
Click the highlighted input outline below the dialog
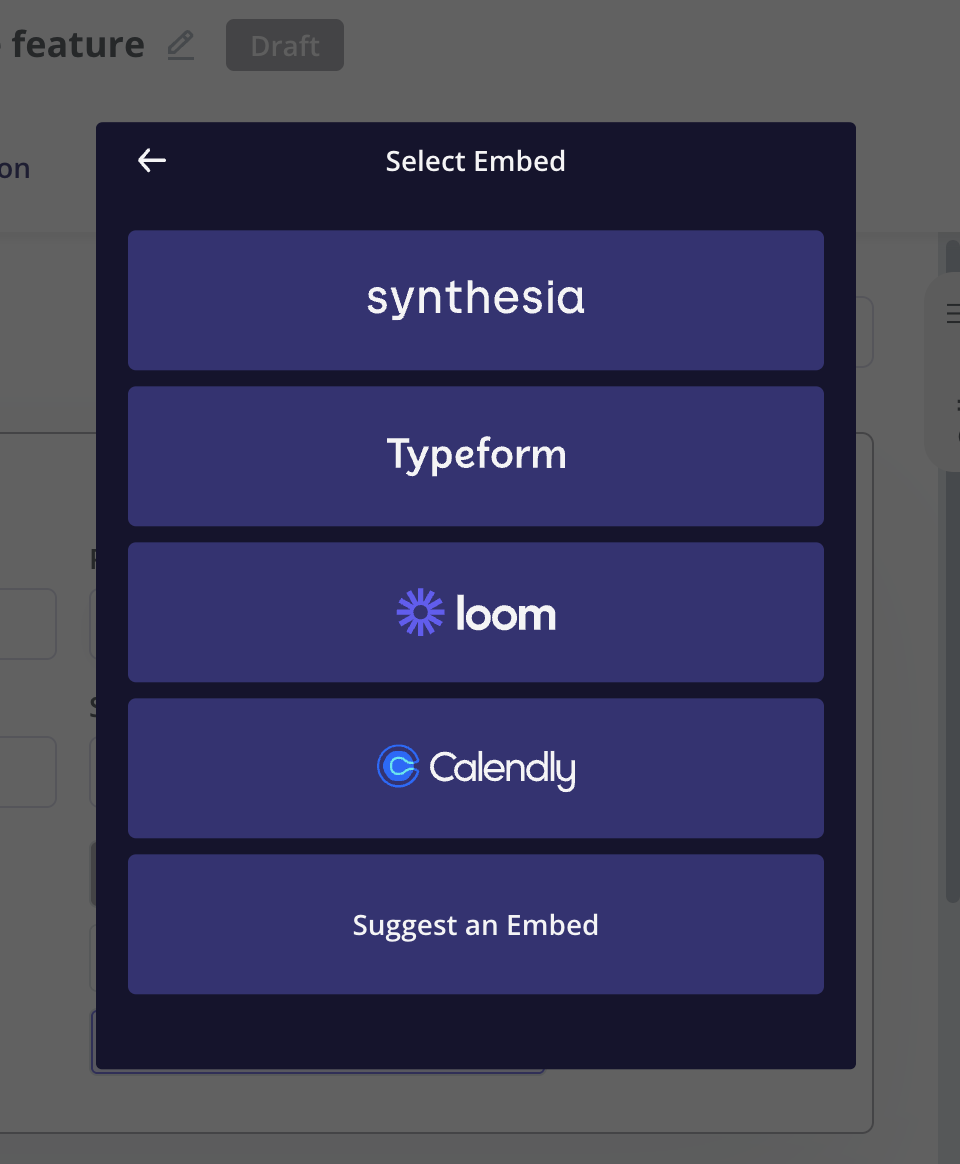point(319,1070)
